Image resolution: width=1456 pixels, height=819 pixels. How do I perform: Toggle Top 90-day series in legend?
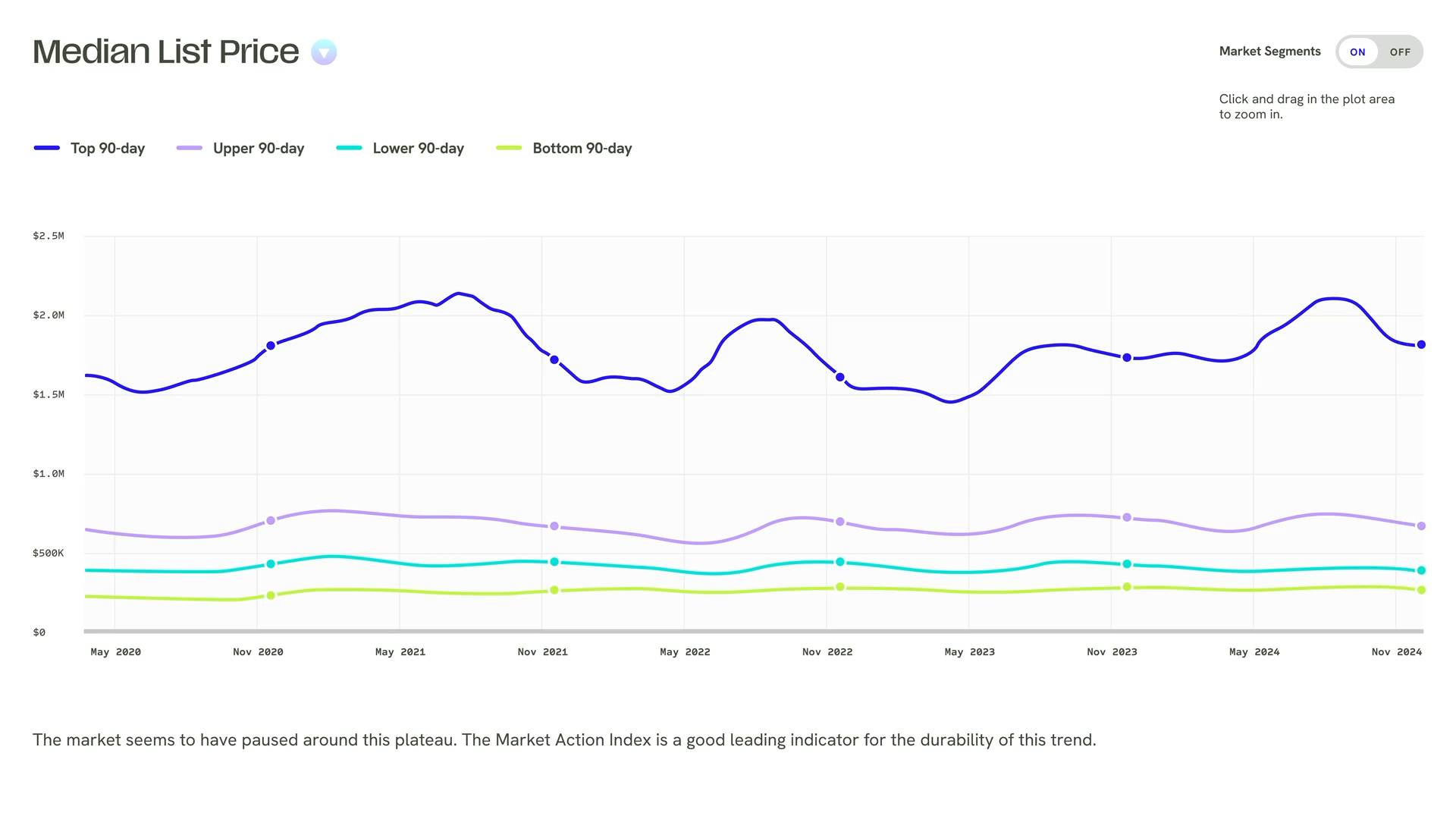click(x=89, y=148)
